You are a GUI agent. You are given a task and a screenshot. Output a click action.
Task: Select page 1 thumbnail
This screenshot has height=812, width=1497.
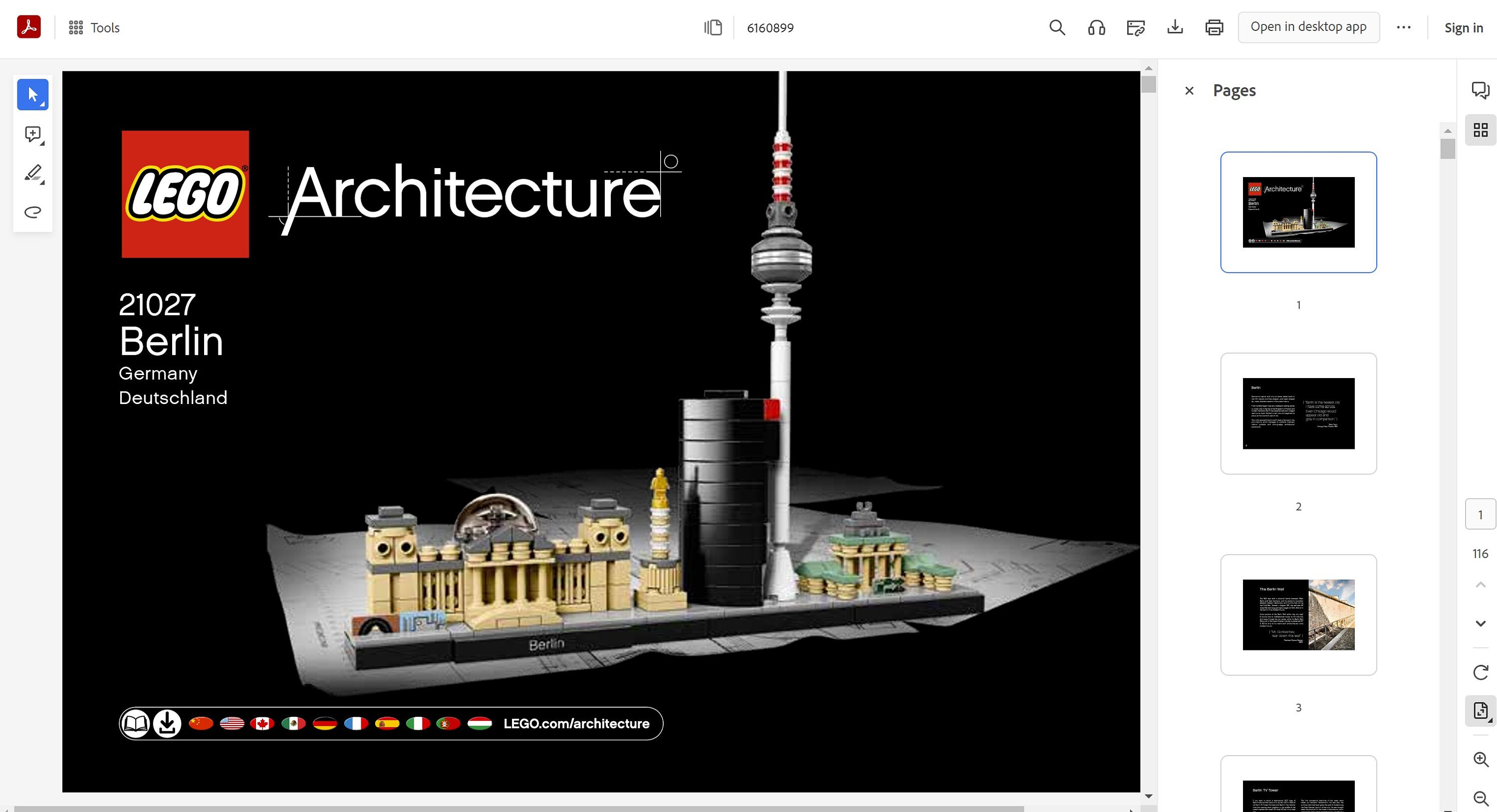point(1298,212)
